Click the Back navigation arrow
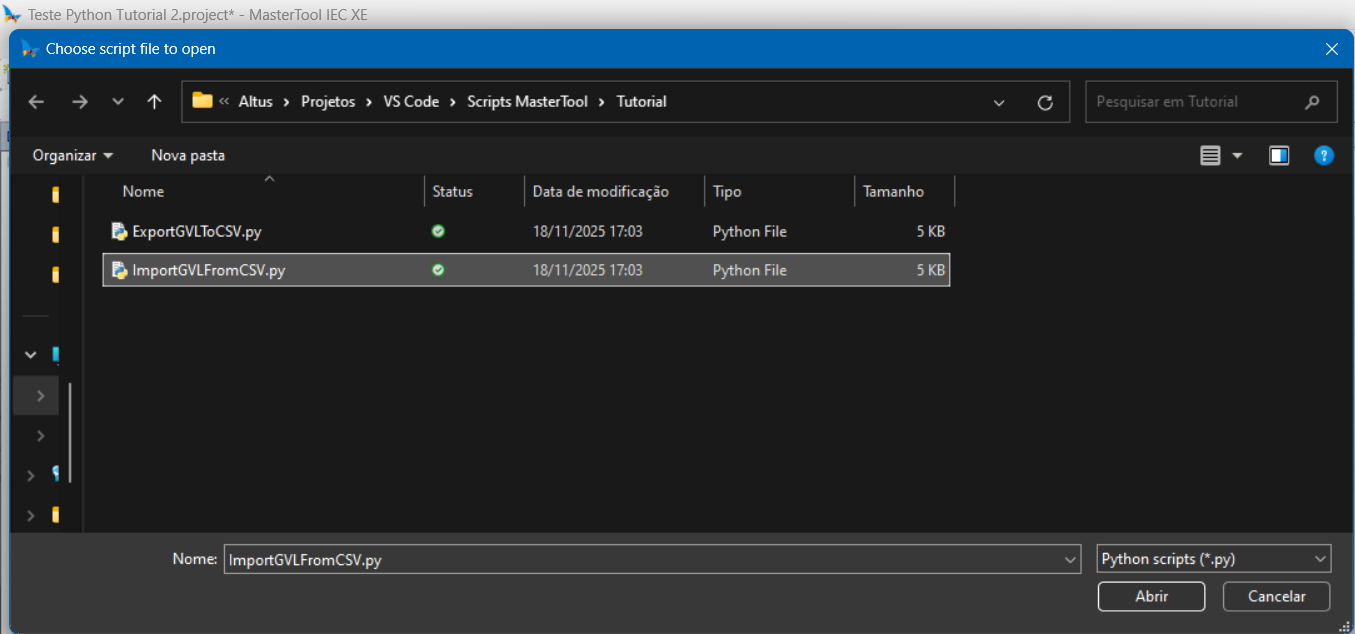Viewport: 1355px width, 634px height. (37, 102)
